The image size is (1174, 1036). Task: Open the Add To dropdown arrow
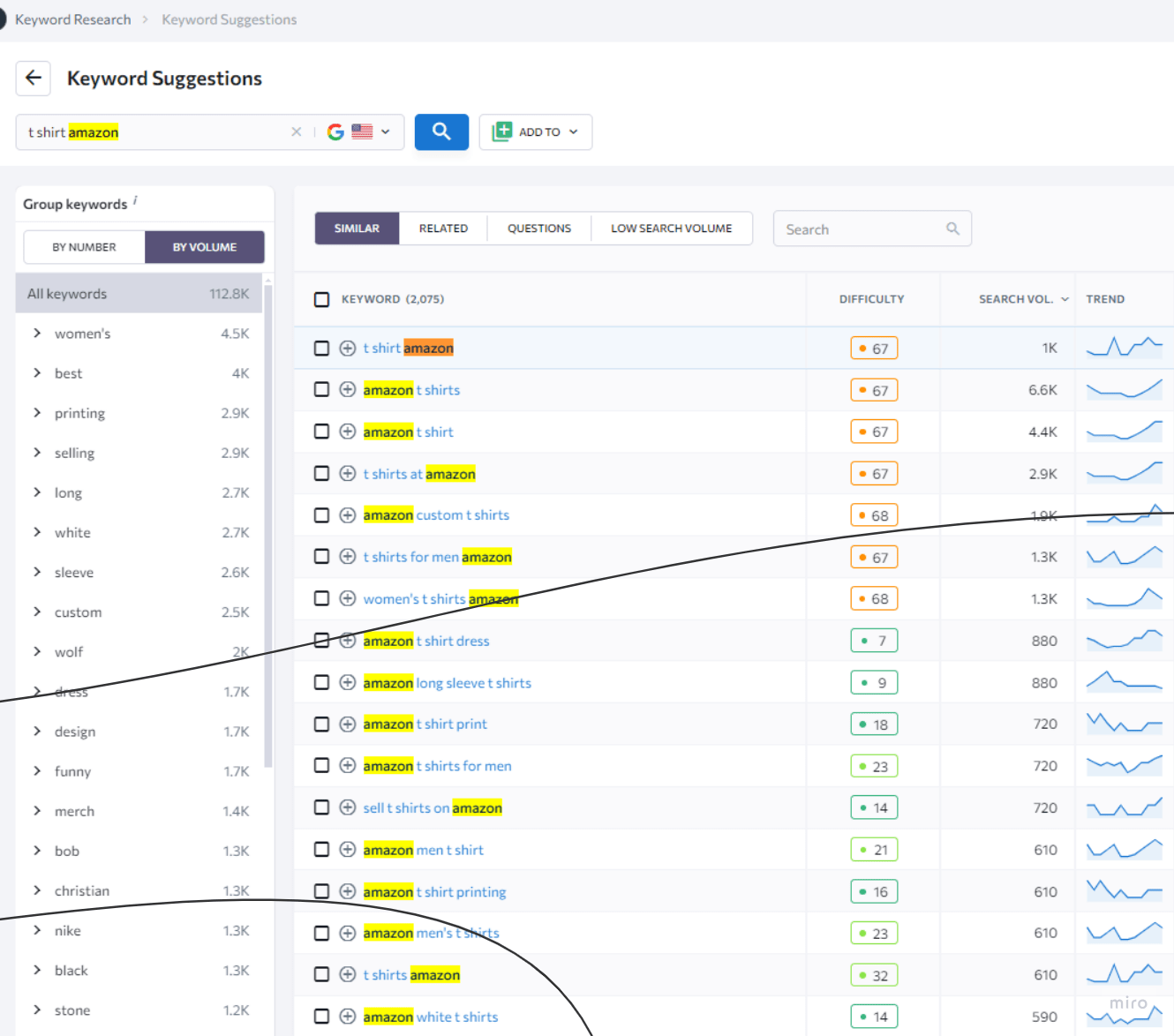click(574, 131)
